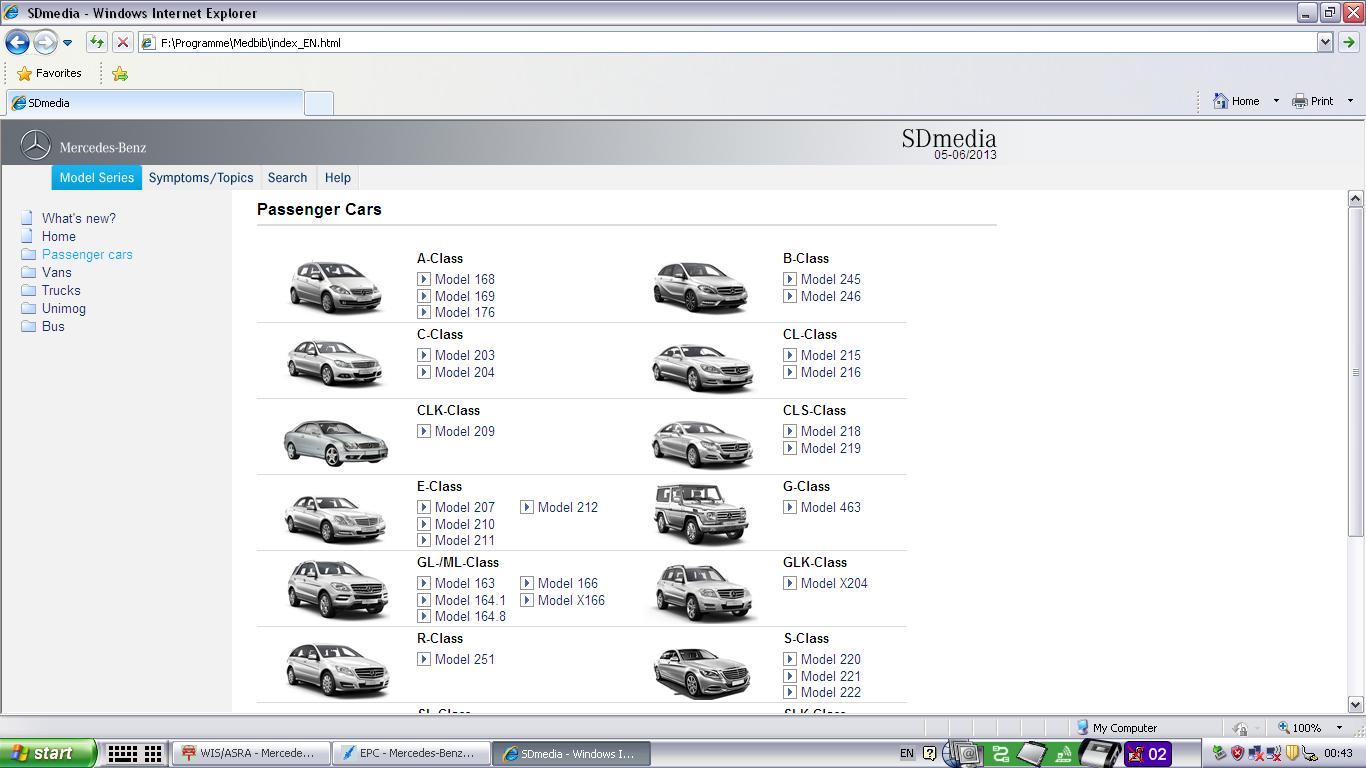Viewport: 1366px width, 768px height.
Task: Click the yellow shield tray icon
Action: click(x=1291, y=753)
